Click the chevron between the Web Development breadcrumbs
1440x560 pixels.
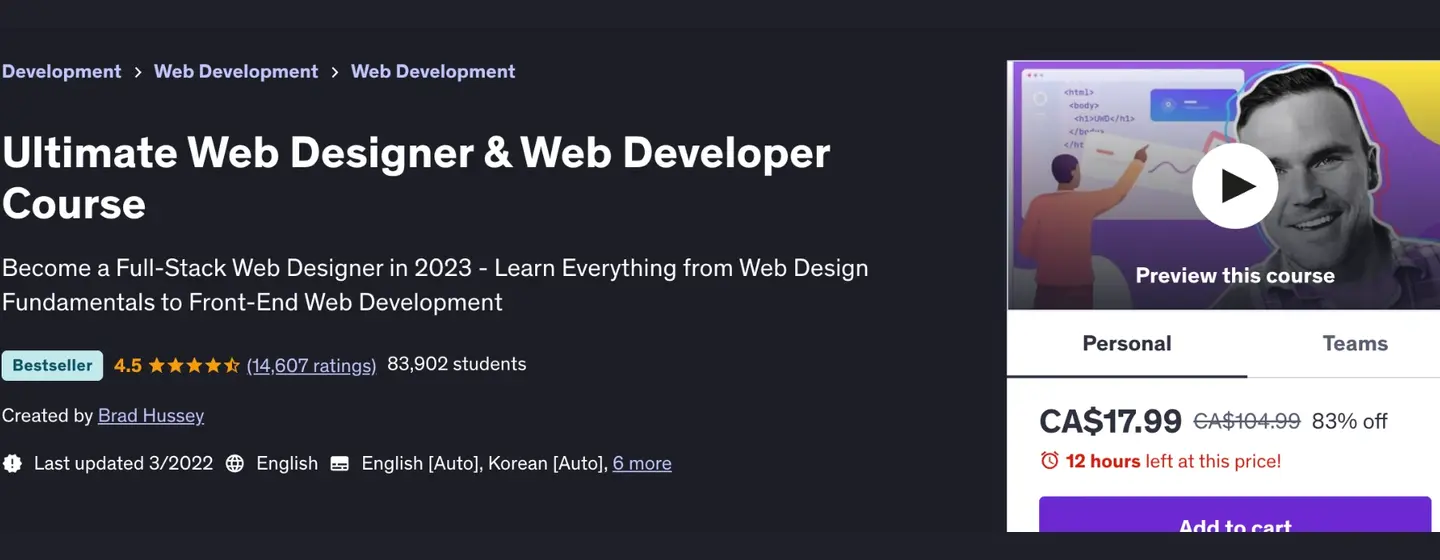click(x=334, y=72)
